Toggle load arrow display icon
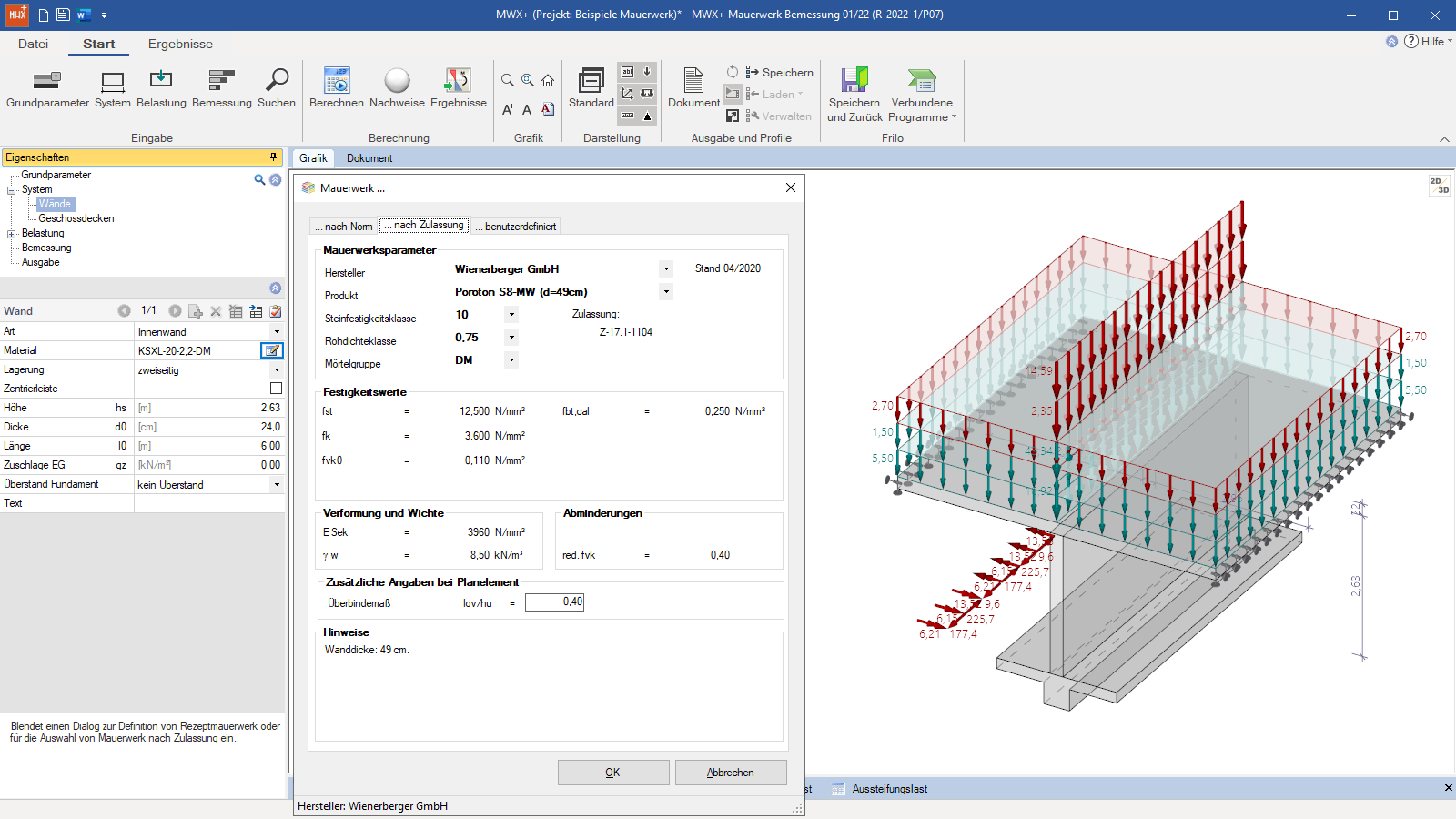1456x819 pixels. point(647,71)
